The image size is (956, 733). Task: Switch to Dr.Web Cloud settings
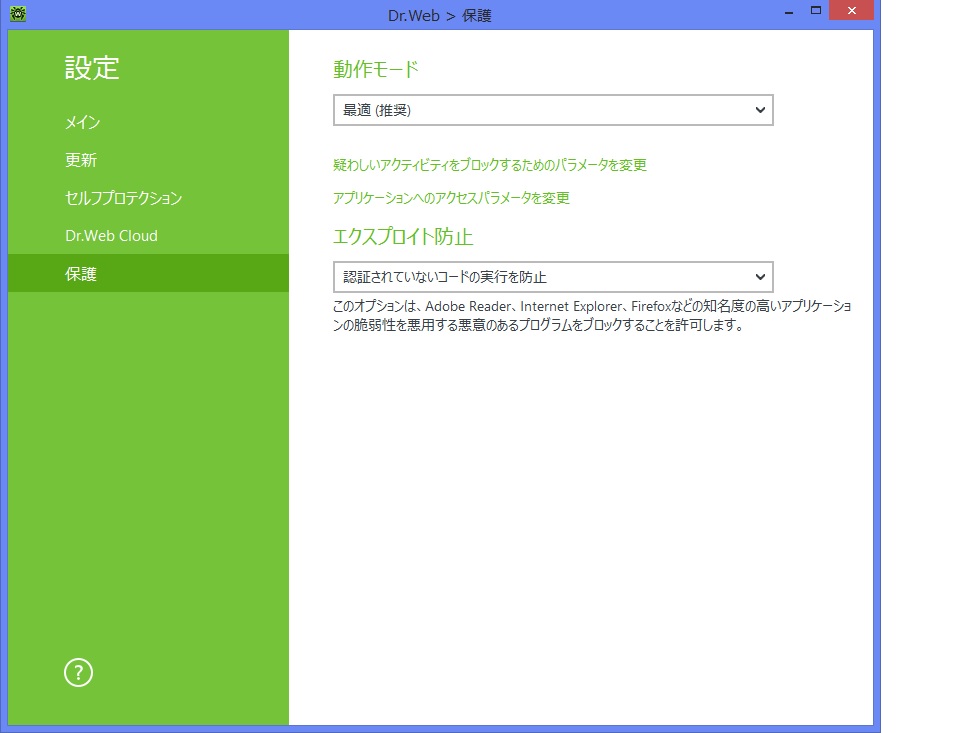(x=112, y=235)
